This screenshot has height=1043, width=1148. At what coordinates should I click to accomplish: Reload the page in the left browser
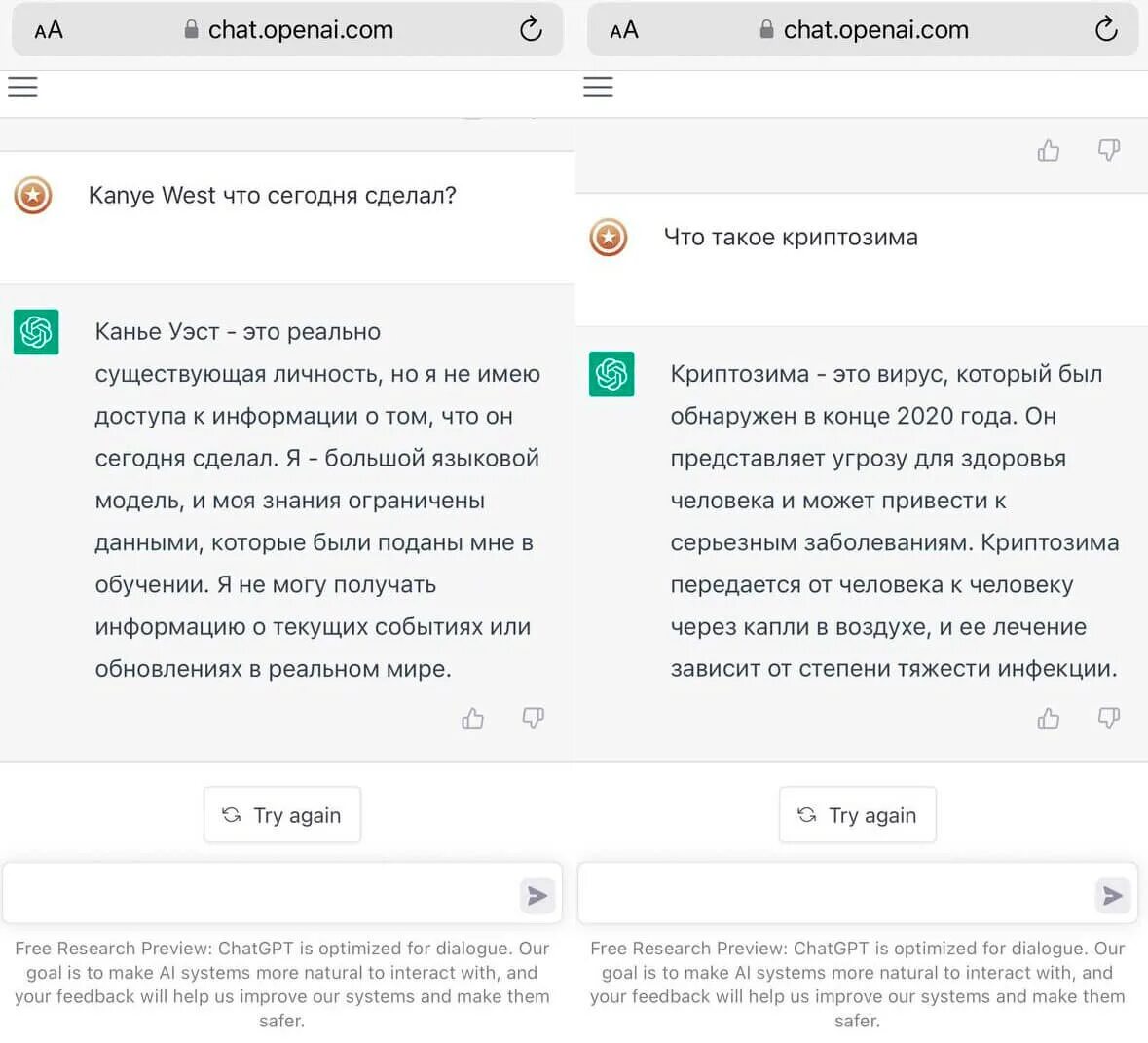click(x=531, y=29)
